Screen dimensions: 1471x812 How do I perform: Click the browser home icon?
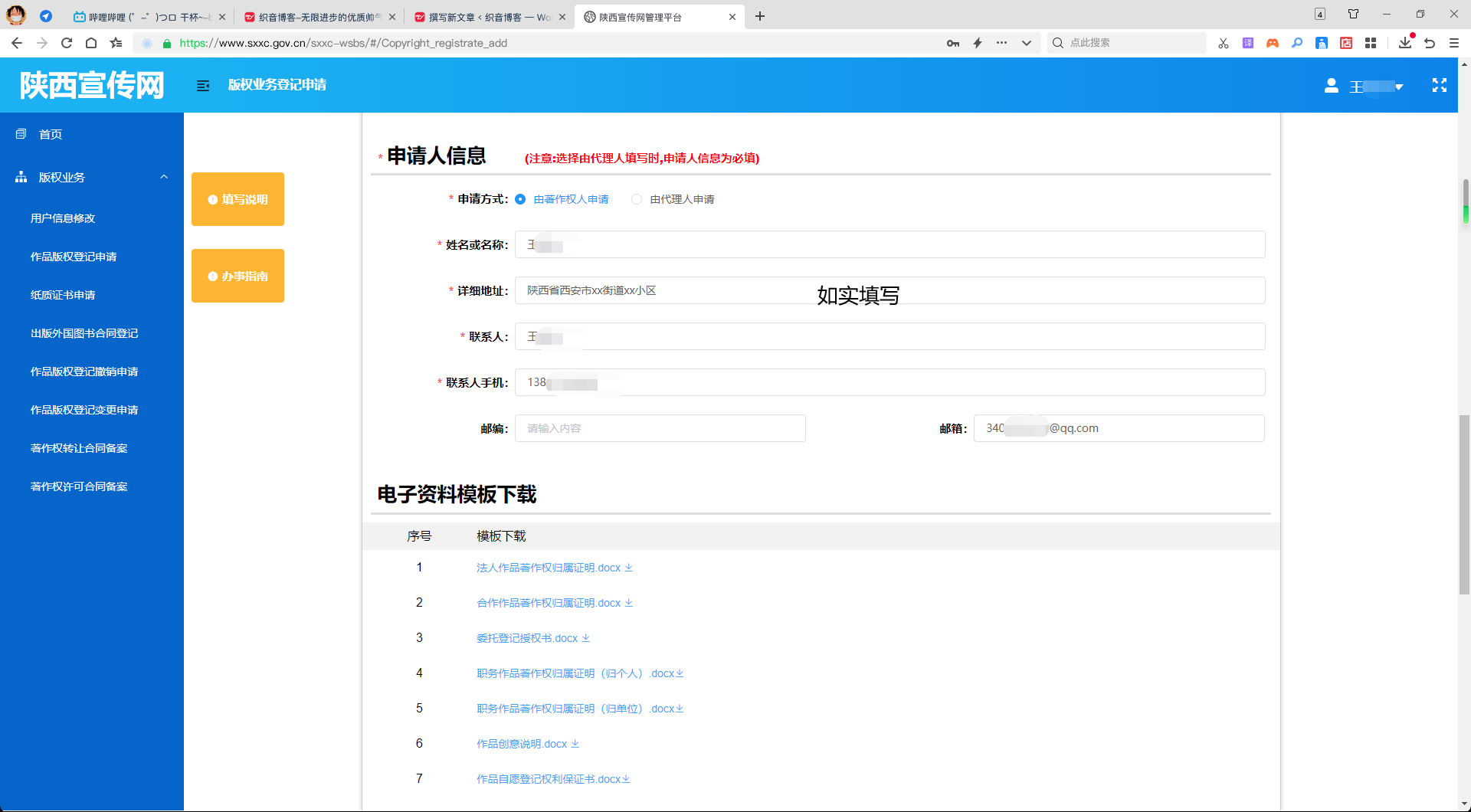coord(91,43)
